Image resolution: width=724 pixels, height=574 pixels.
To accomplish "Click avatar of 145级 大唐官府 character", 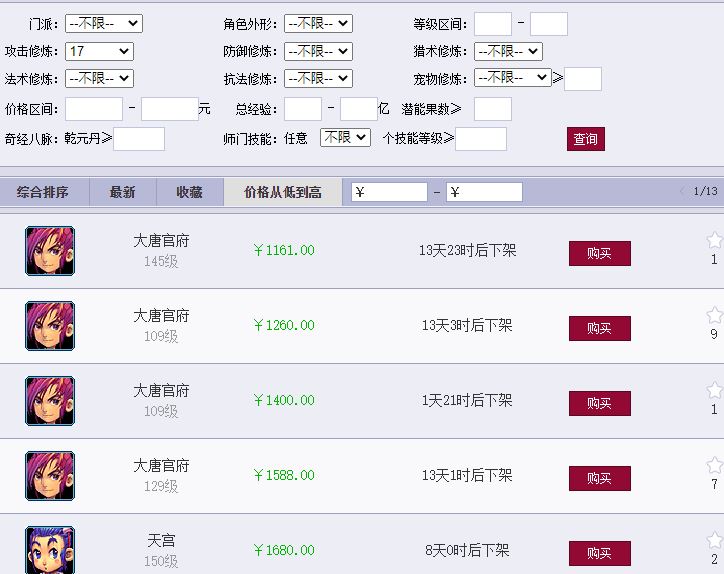I will pos(50,251).
